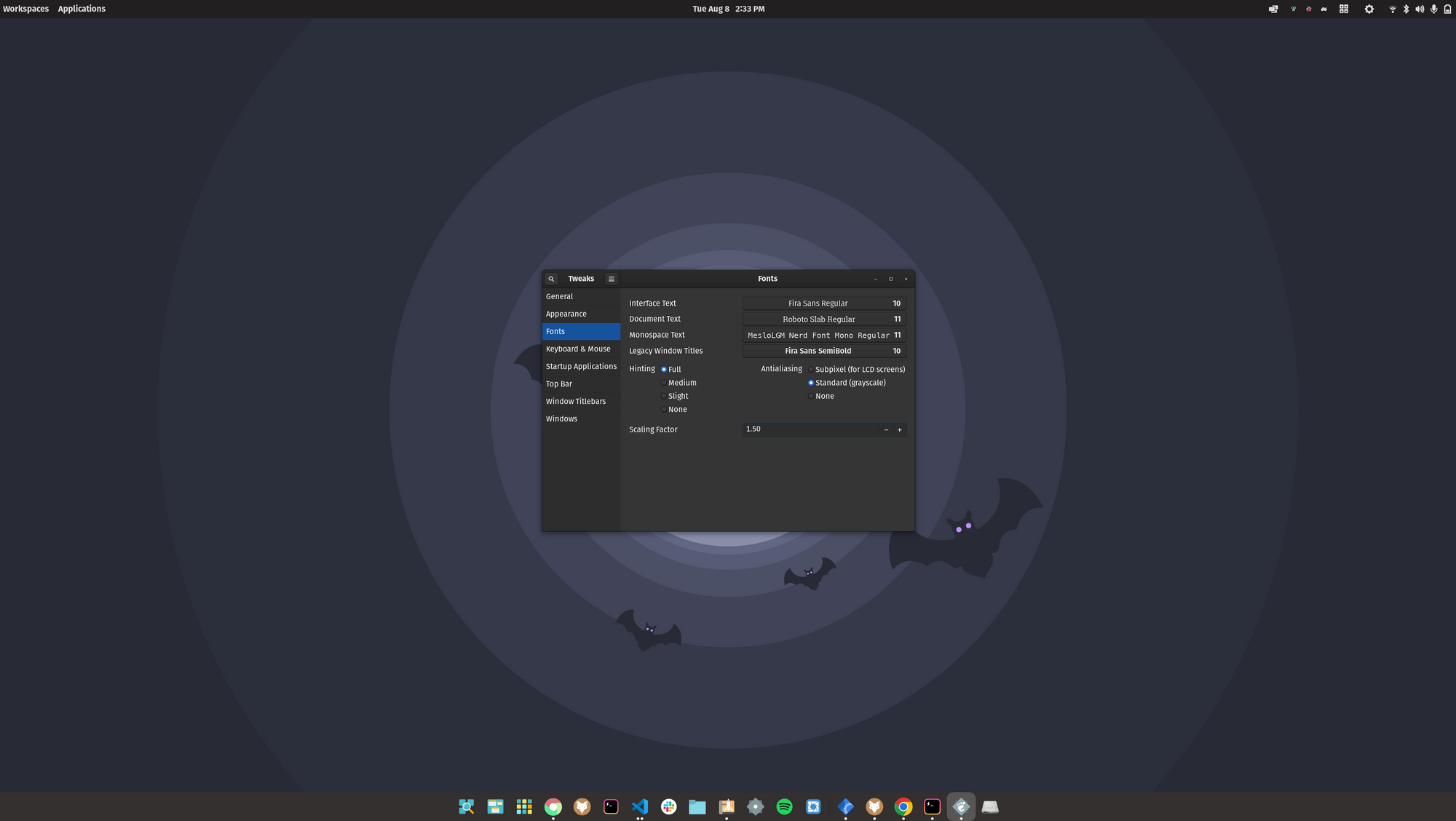The image size is (1456, 821).
Task: Open Keyboard & Mouse settings page
Action: pos(581,349)
